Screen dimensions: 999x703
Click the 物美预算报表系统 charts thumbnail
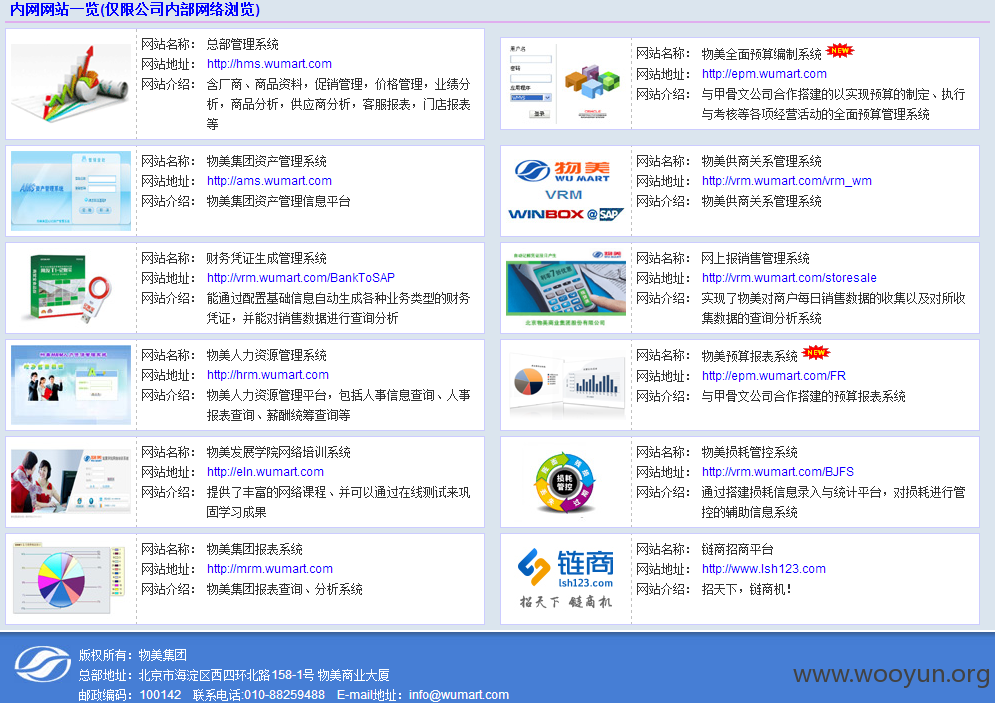(x=567, y=385)
